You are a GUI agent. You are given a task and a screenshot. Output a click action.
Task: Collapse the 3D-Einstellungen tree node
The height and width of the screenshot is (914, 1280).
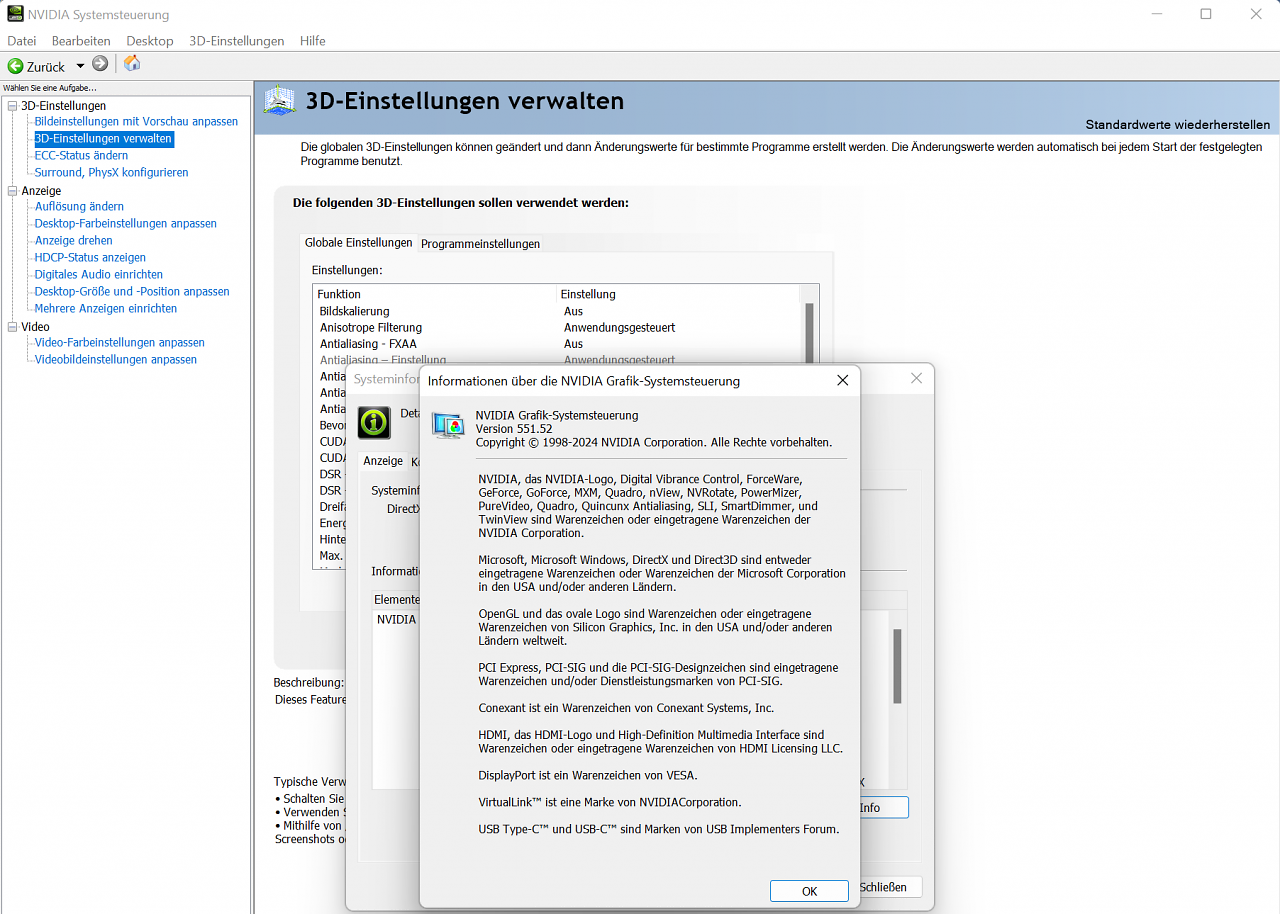[x=12, y=106]
